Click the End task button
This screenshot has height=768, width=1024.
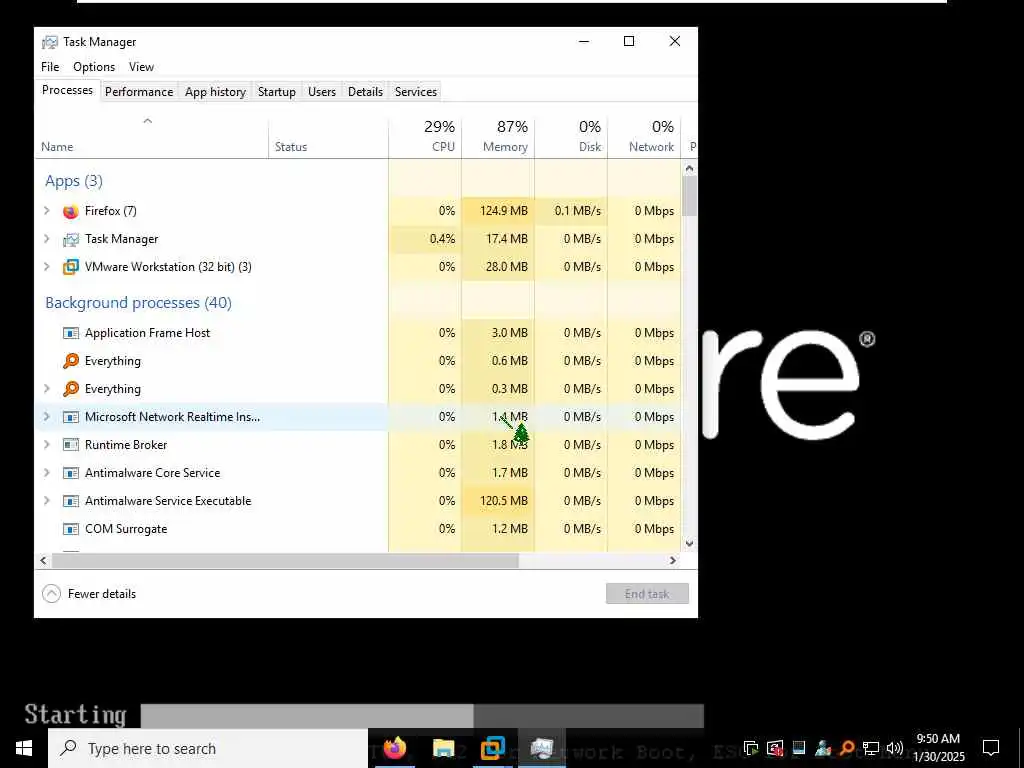(x=647, y=594)
